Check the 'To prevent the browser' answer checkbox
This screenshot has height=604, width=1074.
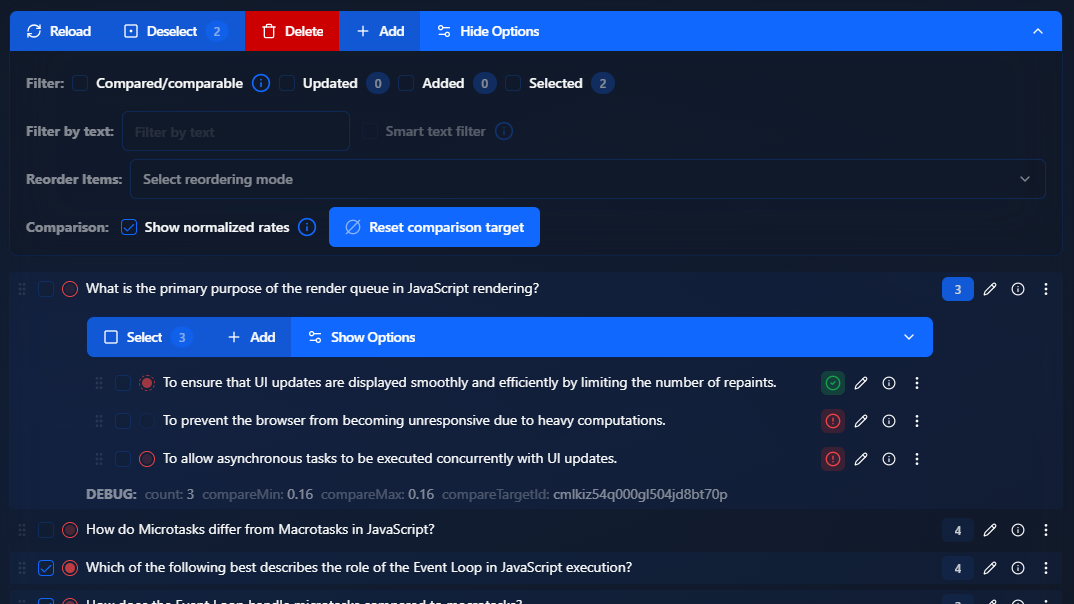(123, 421)
